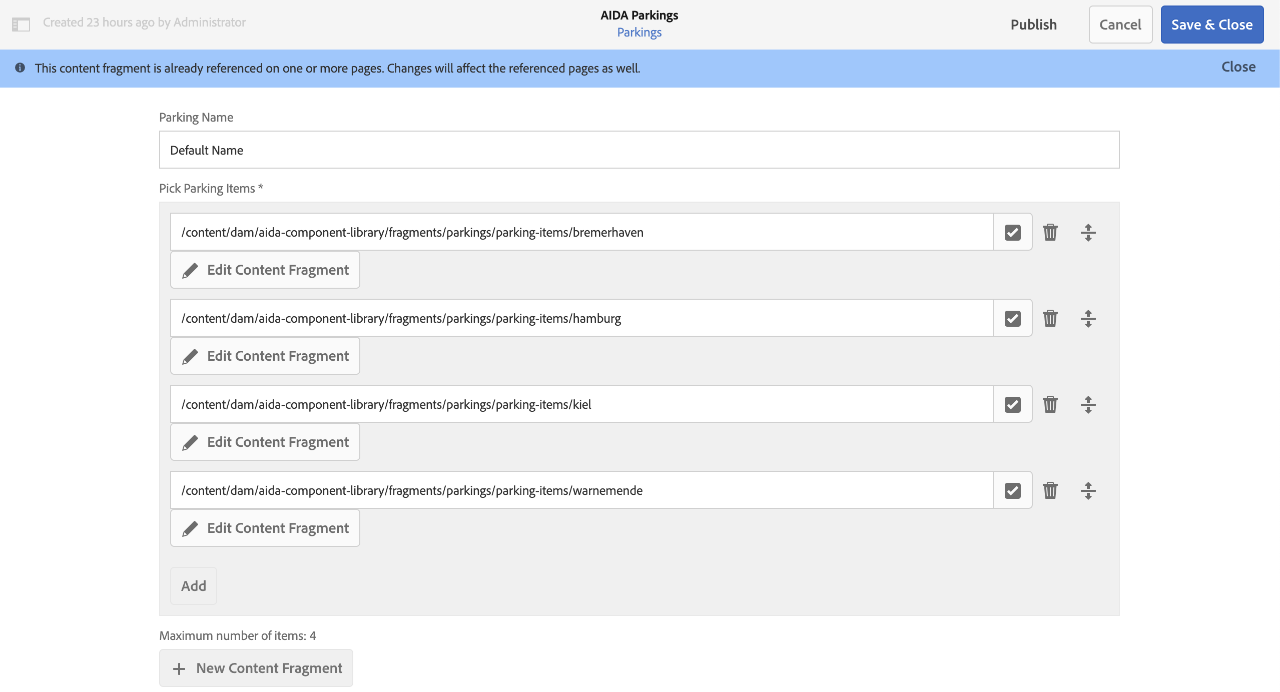Open path picker for warnemende item
The image size is (1280, 692).
click(1013, 490)
